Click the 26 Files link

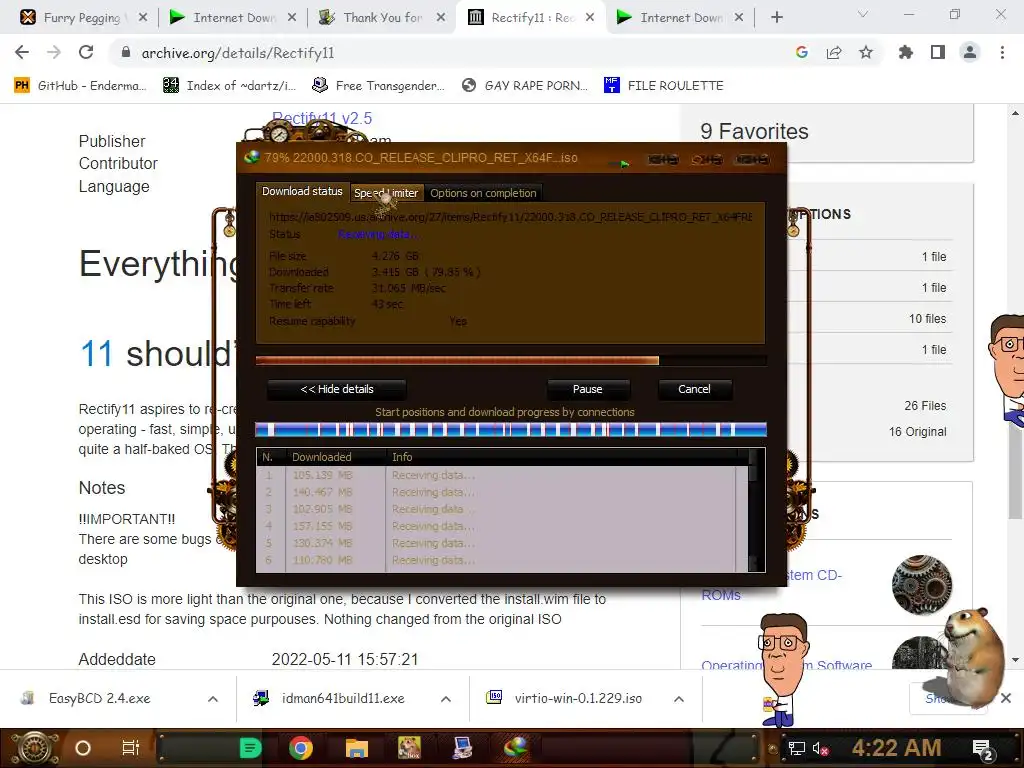pyautogui.click(x=925, y=406)
